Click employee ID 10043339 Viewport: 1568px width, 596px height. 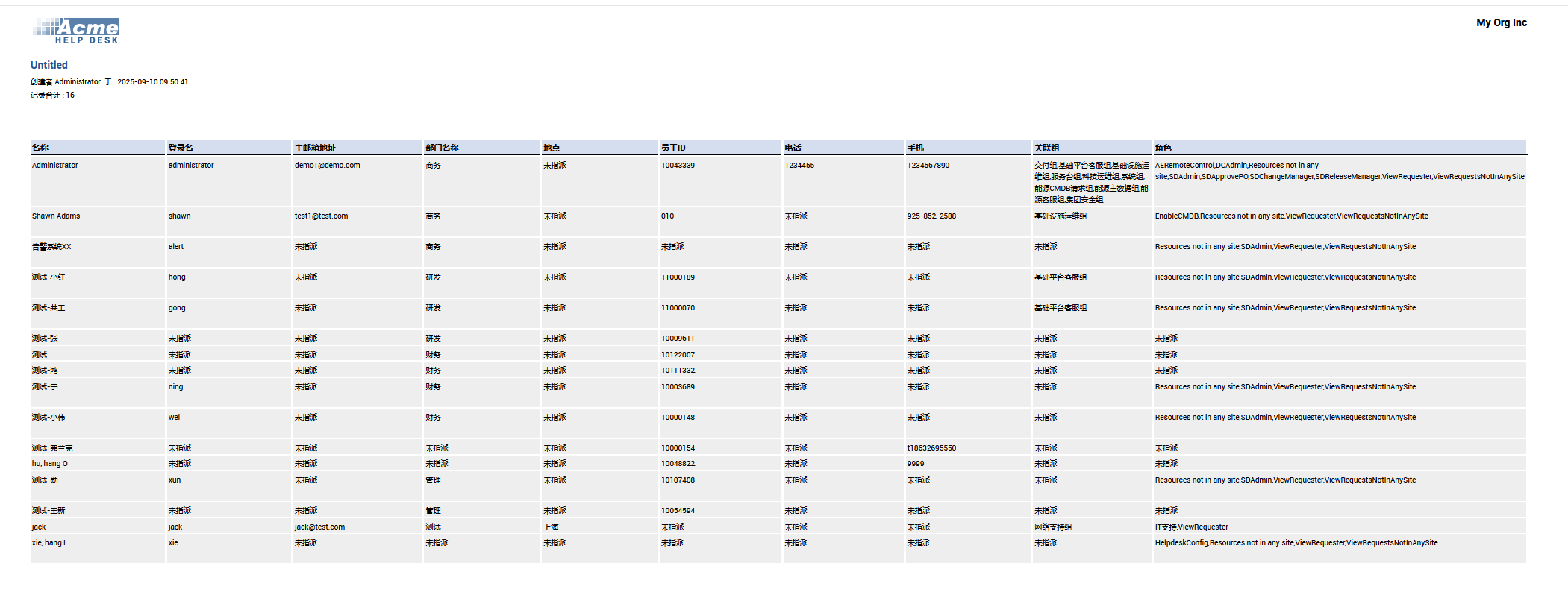click(x=678, y=166)
